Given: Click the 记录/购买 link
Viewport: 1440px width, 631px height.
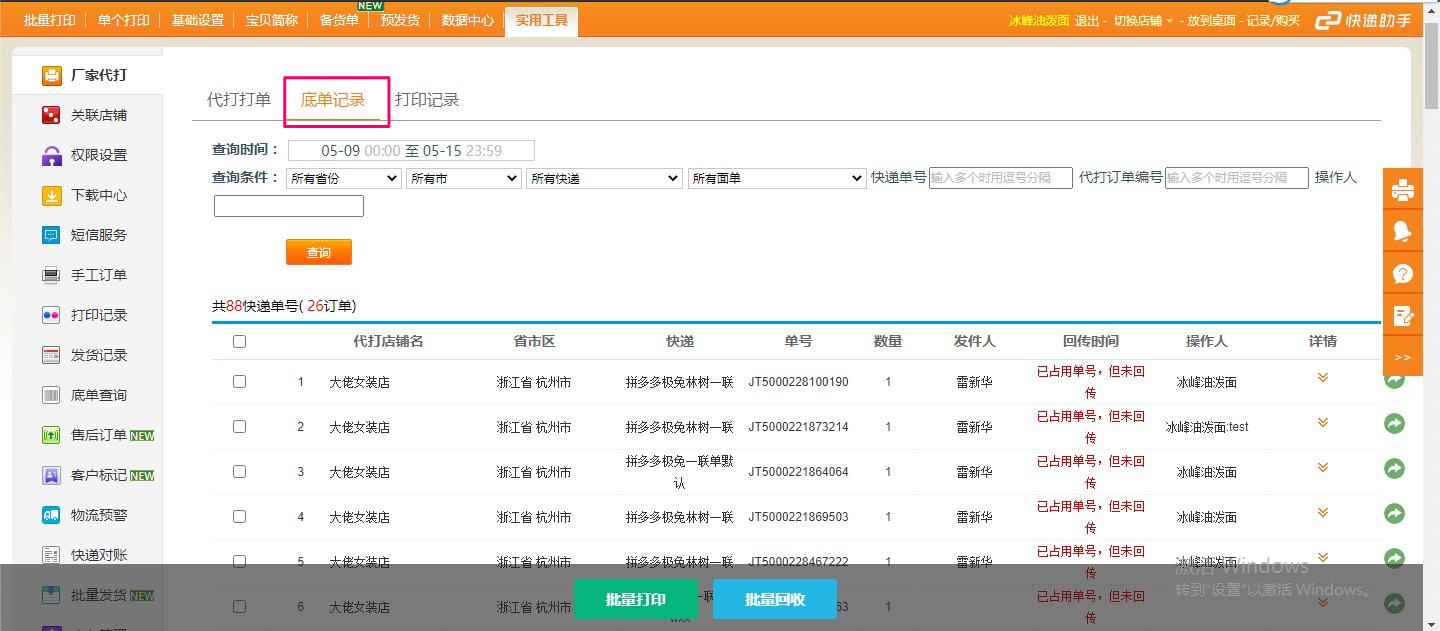Looking at the screenshot, I should pos(1273,20).
